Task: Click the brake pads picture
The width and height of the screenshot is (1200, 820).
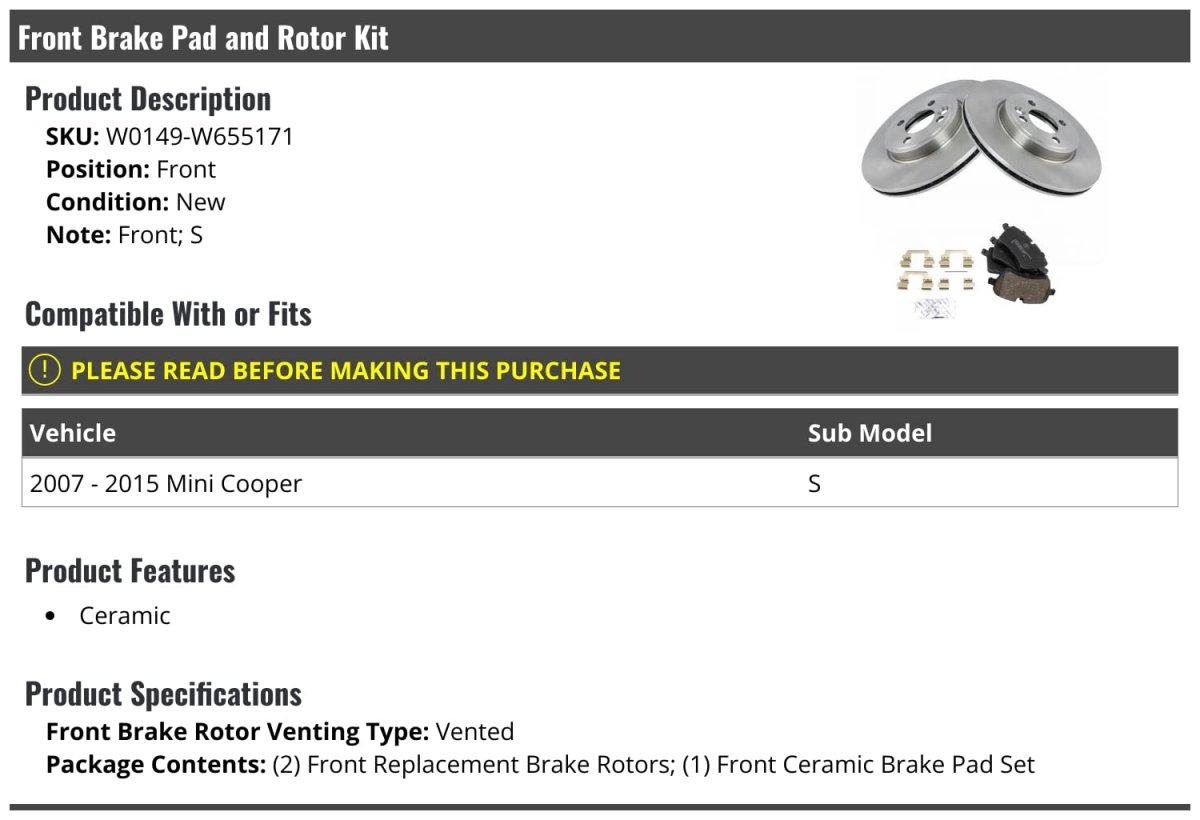Action: 1016,265
